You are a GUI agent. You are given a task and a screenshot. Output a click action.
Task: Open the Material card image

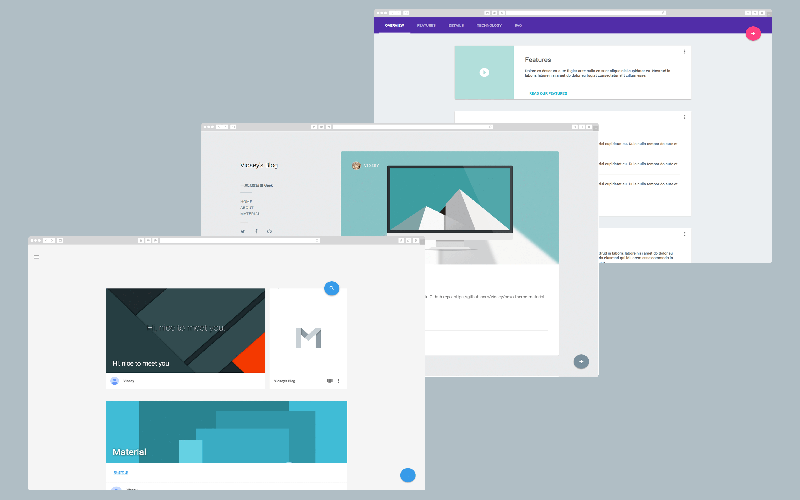pyautogui.click(x=226, y=432)
